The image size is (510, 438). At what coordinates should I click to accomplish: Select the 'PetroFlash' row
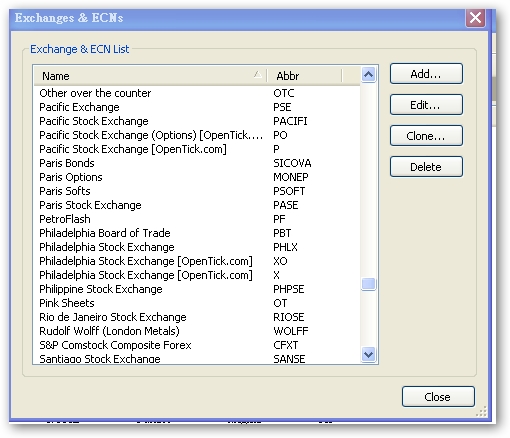pos(197,219)
